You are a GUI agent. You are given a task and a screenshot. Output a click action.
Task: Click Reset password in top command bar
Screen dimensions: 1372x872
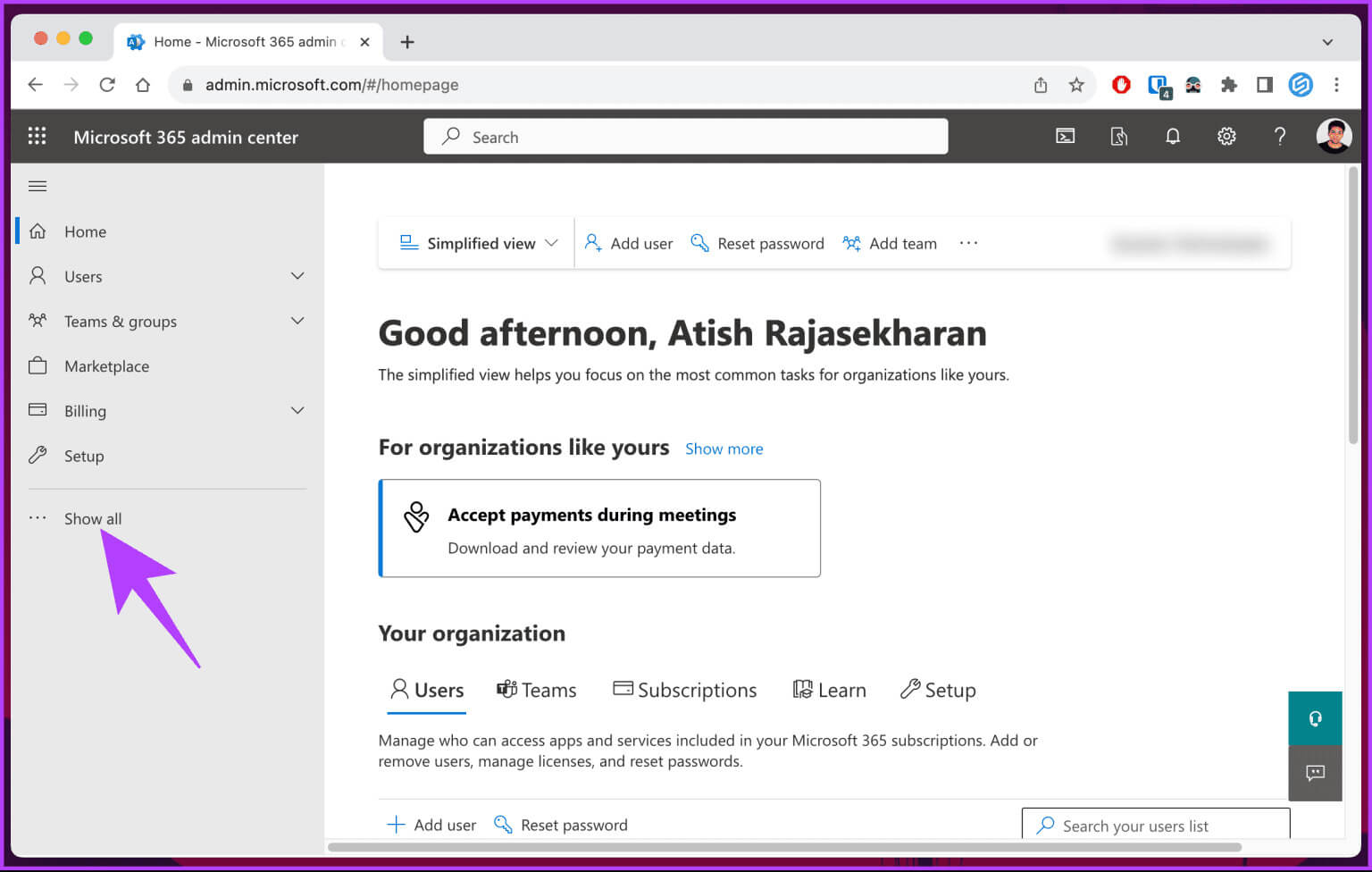tap(757, 243)
